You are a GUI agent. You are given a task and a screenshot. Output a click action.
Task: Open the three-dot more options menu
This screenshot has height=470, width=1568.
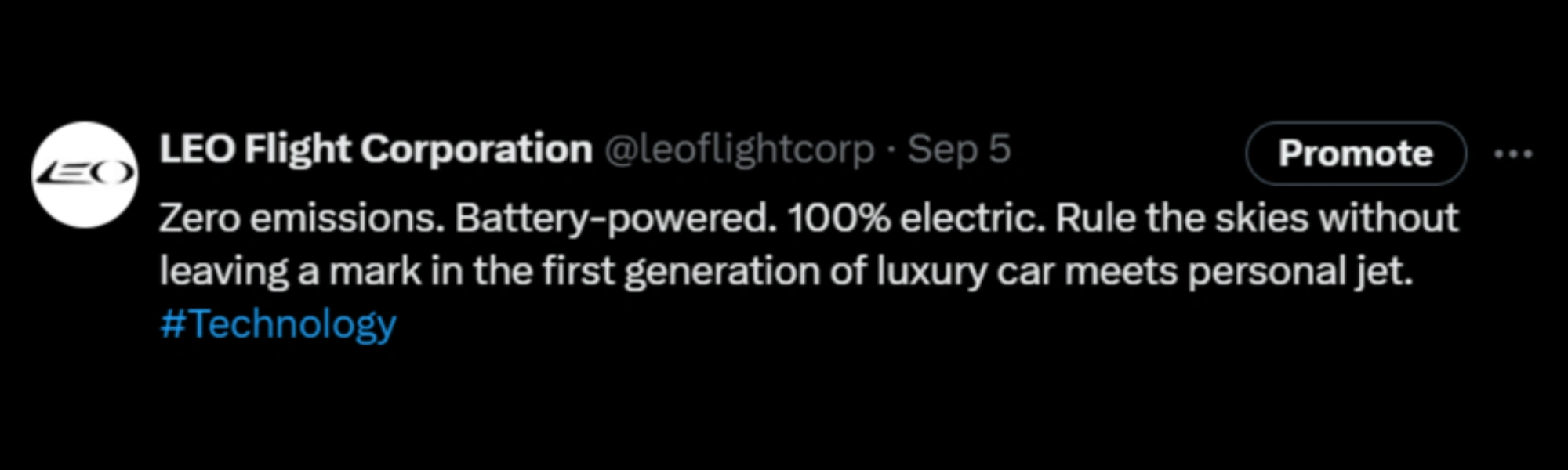pyautogui.click(x=1513, y=154)
